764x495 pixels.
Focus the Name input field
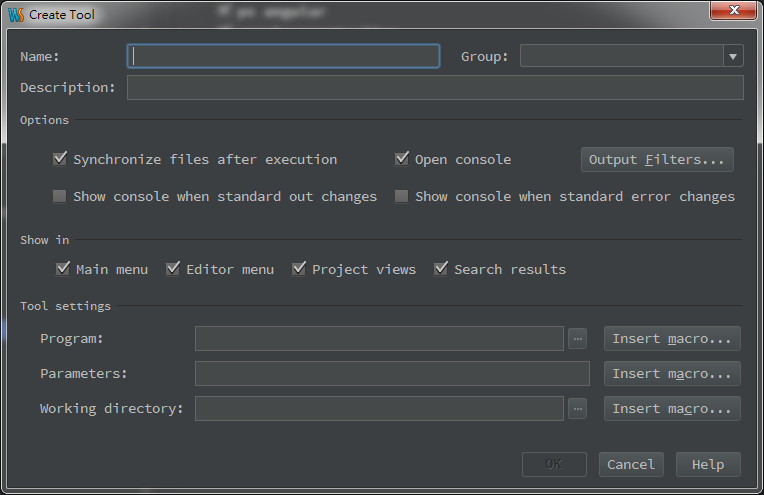284,56
